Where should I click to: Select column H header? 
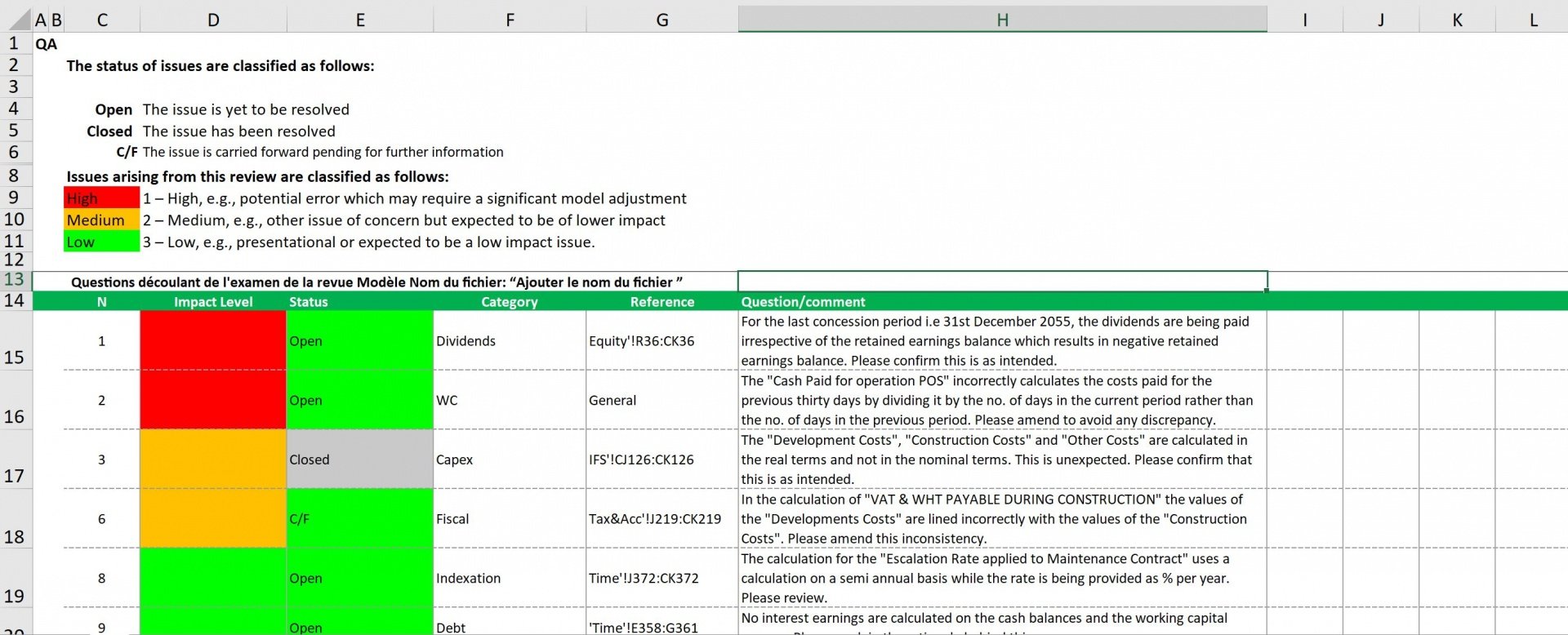(x=1002, y=20)
